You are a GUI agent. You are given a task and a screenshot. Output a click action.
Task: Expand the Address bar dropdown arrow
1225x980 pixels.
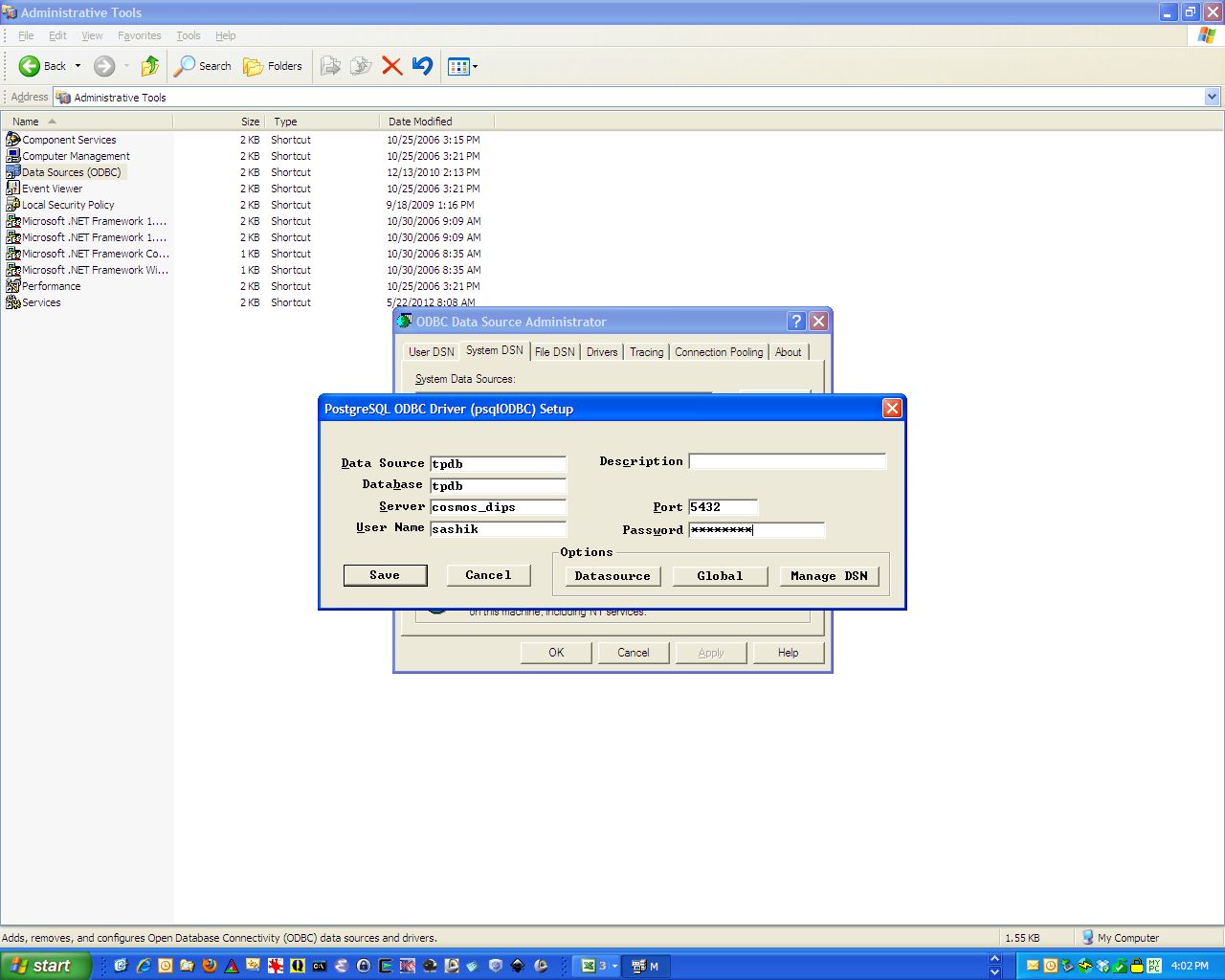pyautogui.click(x=1212, y=97)
